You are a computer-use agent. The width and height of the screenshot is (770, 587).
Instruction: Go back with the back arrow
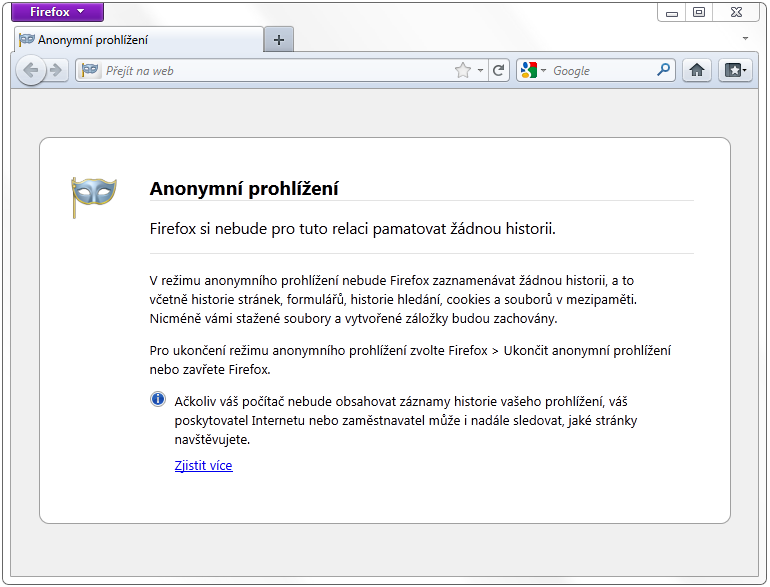pos(31,70)
